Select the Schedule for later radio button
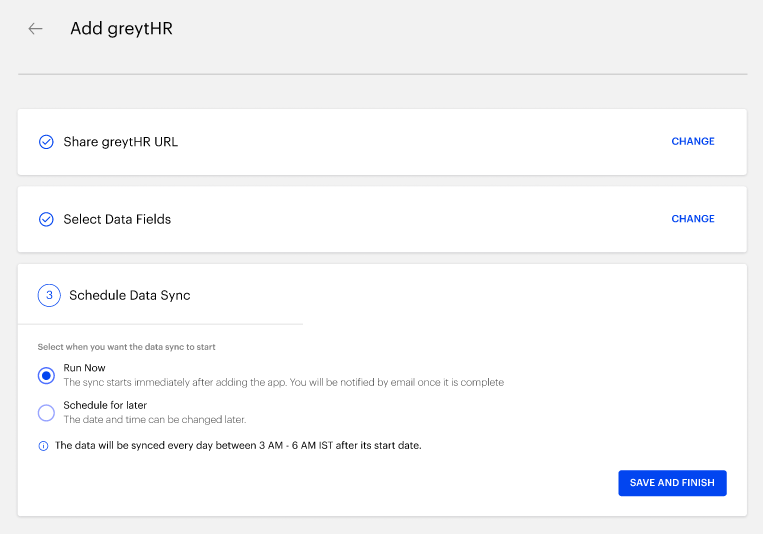 (x=46, y=413)
